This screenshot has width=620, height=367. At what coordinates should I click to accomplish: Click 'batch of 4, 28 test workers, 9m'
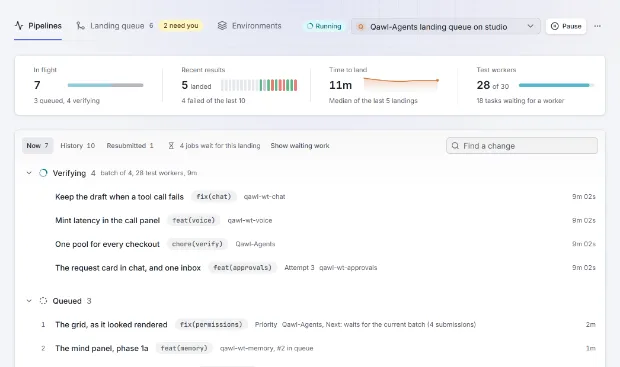click(149, 173)
